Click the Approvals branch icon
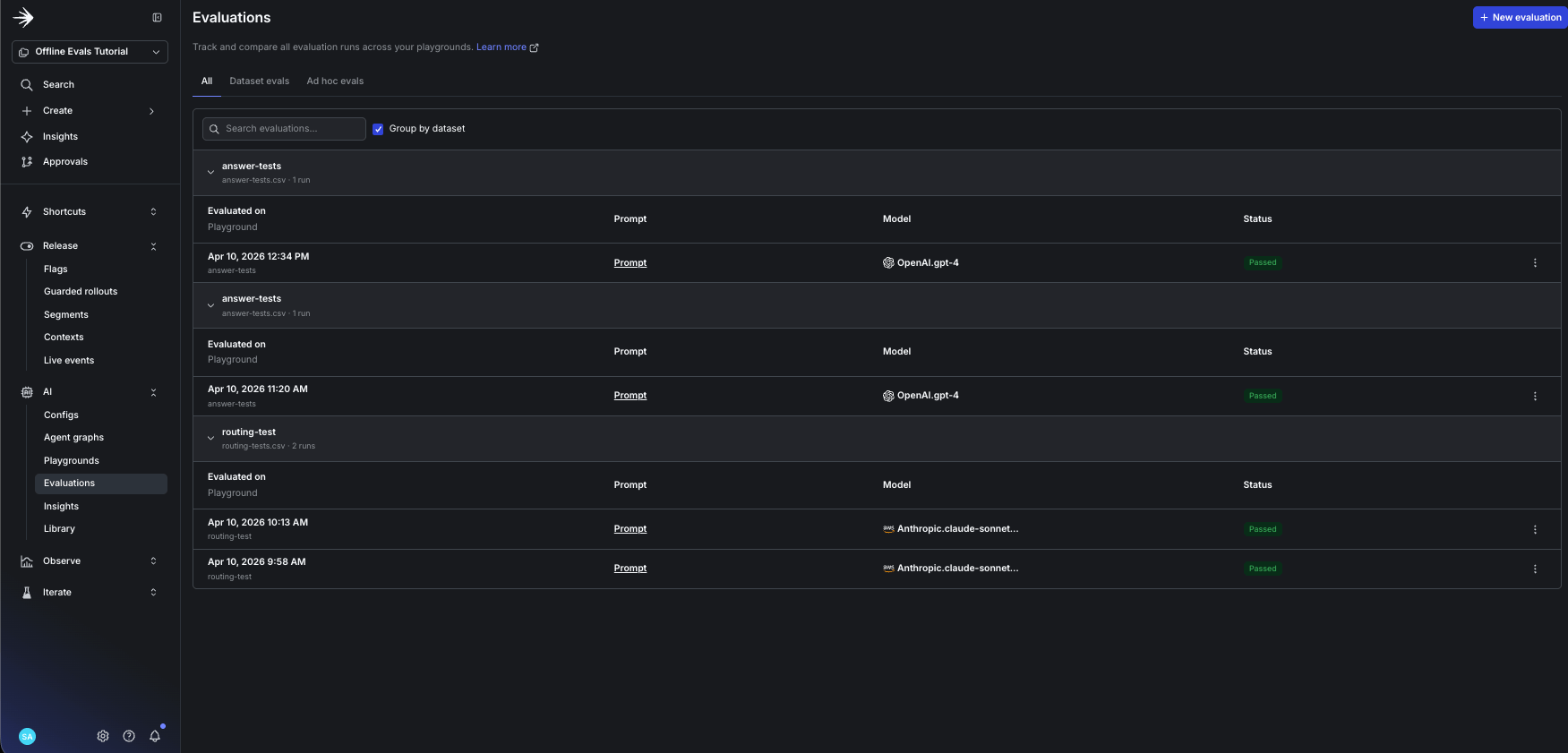The height and width of the screenshot is (753, 1568). tap(27, 162)
